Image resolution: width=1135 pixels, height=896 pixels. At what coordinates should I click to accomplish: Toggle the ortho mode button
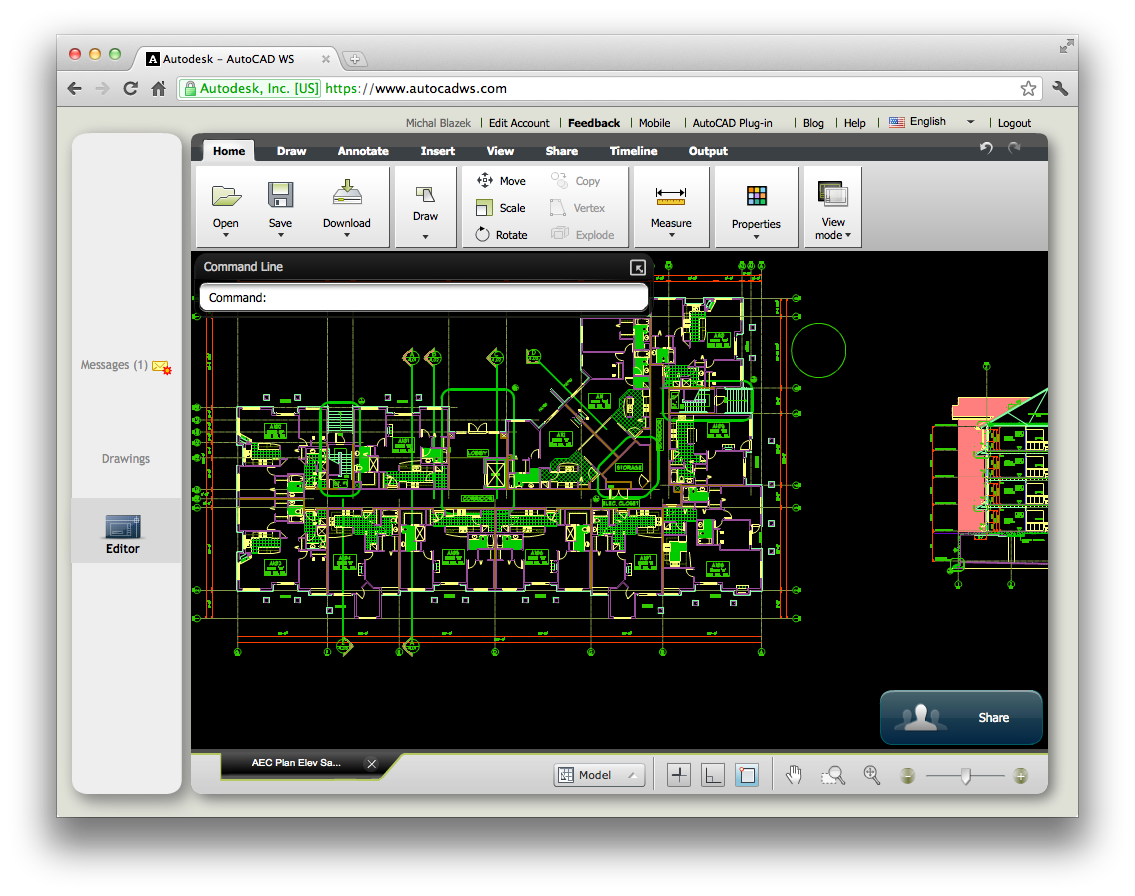713,775
